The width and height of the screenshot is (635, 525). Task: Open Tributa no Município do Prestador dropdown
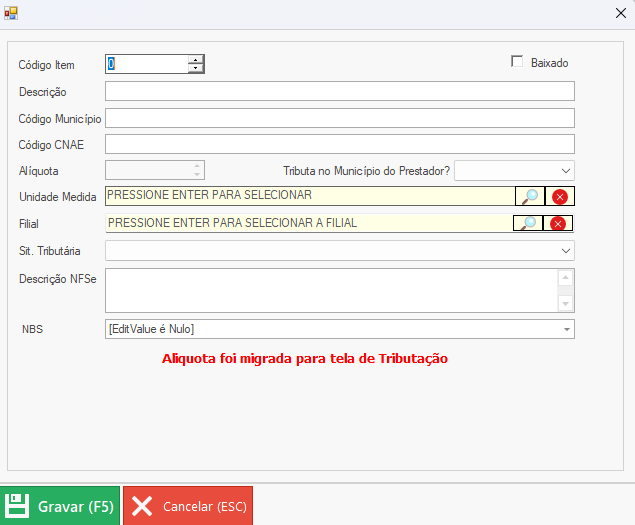click(x=566, y=171)
